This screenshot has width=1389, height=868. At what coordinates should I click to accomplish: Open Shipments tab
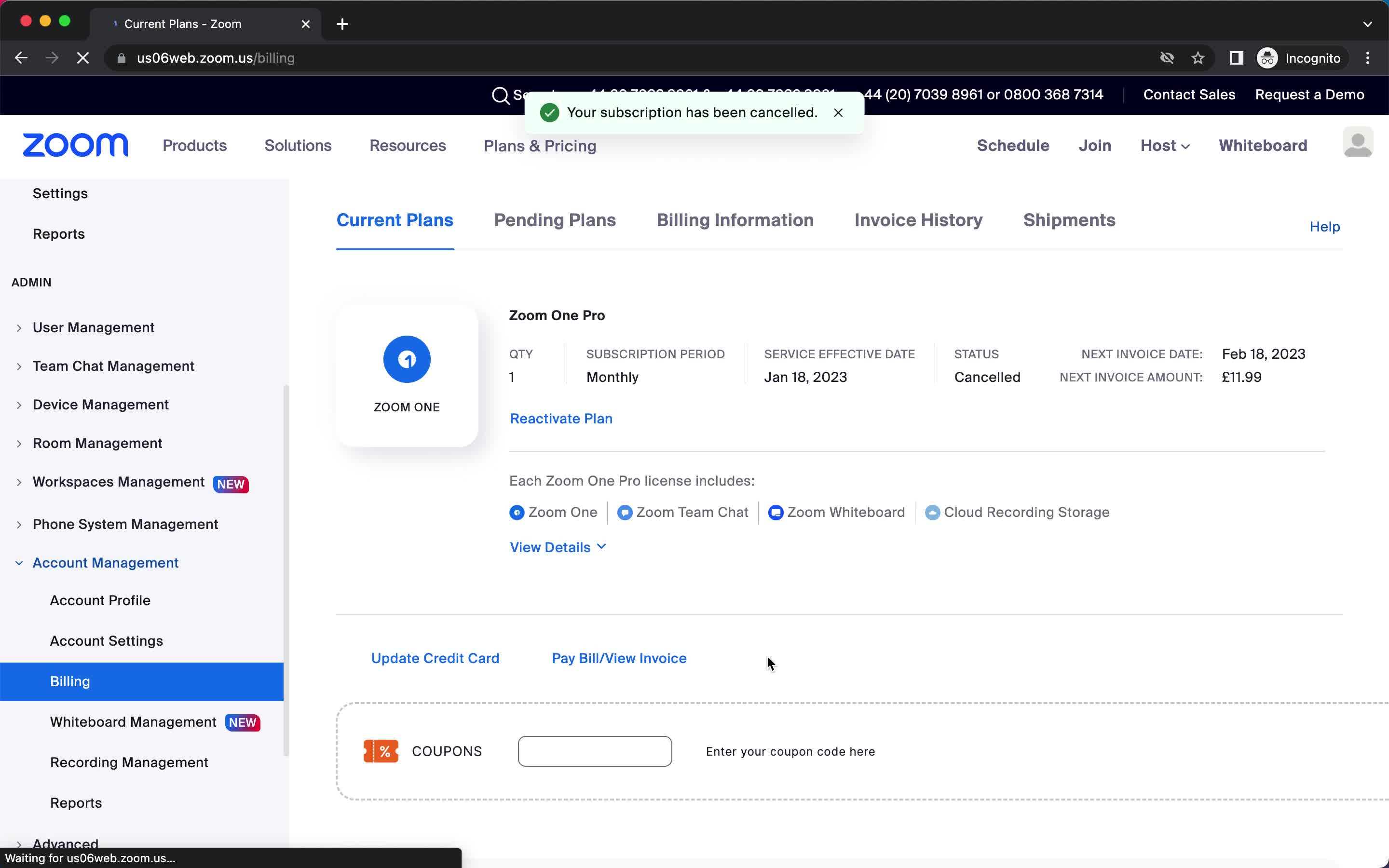1069,220
